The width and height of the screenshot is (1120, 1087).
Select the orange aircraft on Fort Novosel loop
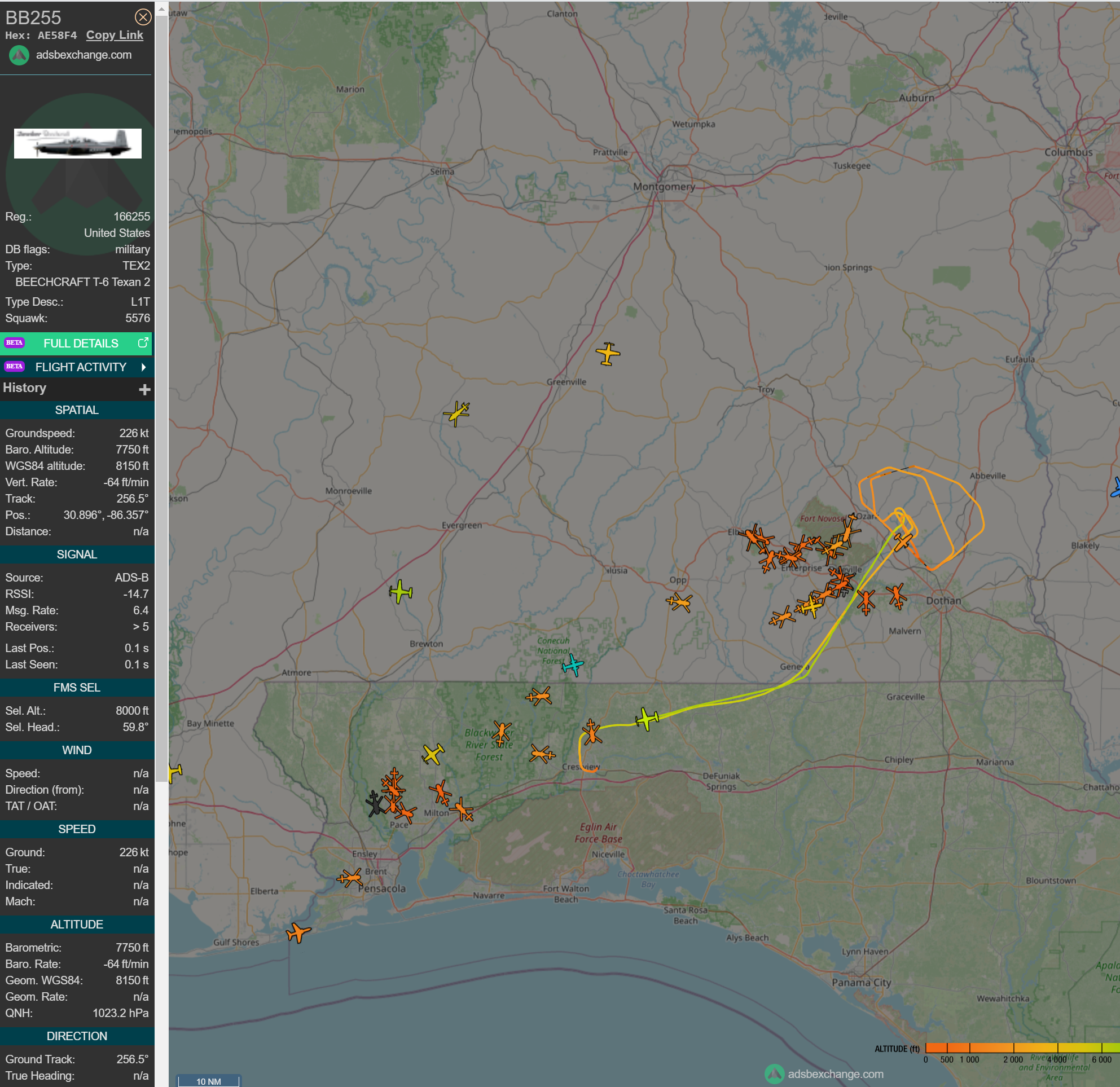902,541
